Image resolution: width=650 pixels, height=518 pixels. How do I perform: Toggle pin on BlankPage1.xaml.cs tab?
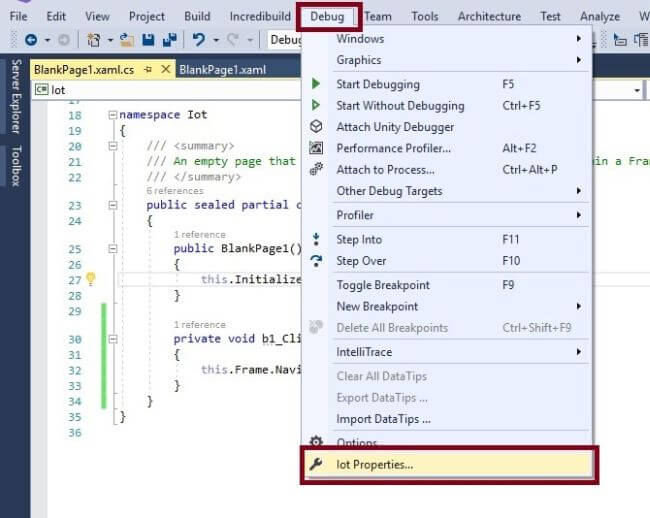point(148,70)
